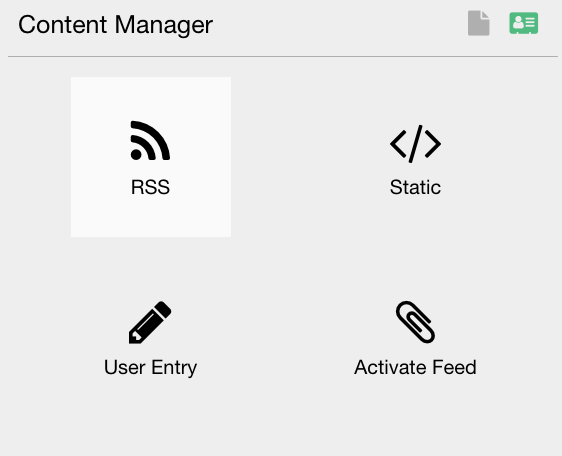562x456 pixels.
Task: Click the User Entry text label
Action: [150, 367]
